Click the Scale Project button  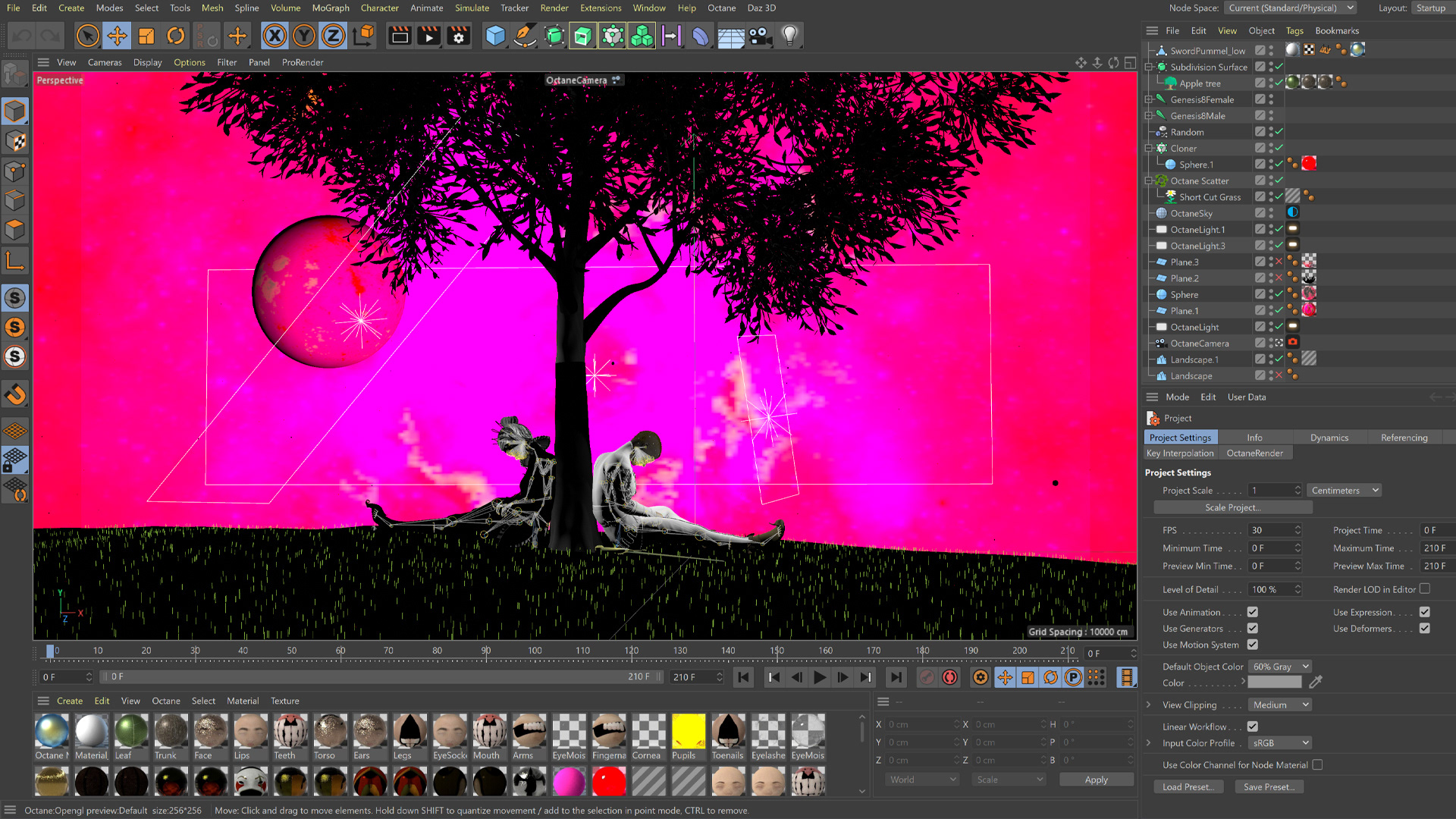(1232, 507)
